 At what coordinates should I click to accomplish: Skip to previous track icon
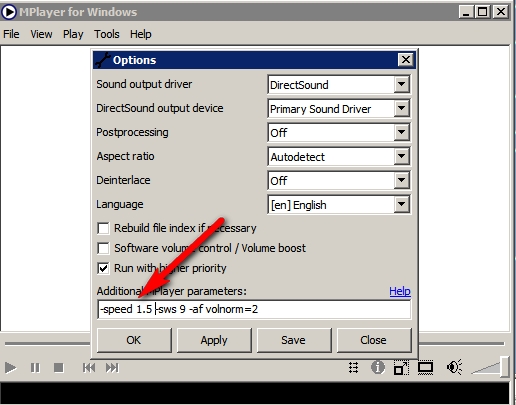89,368
